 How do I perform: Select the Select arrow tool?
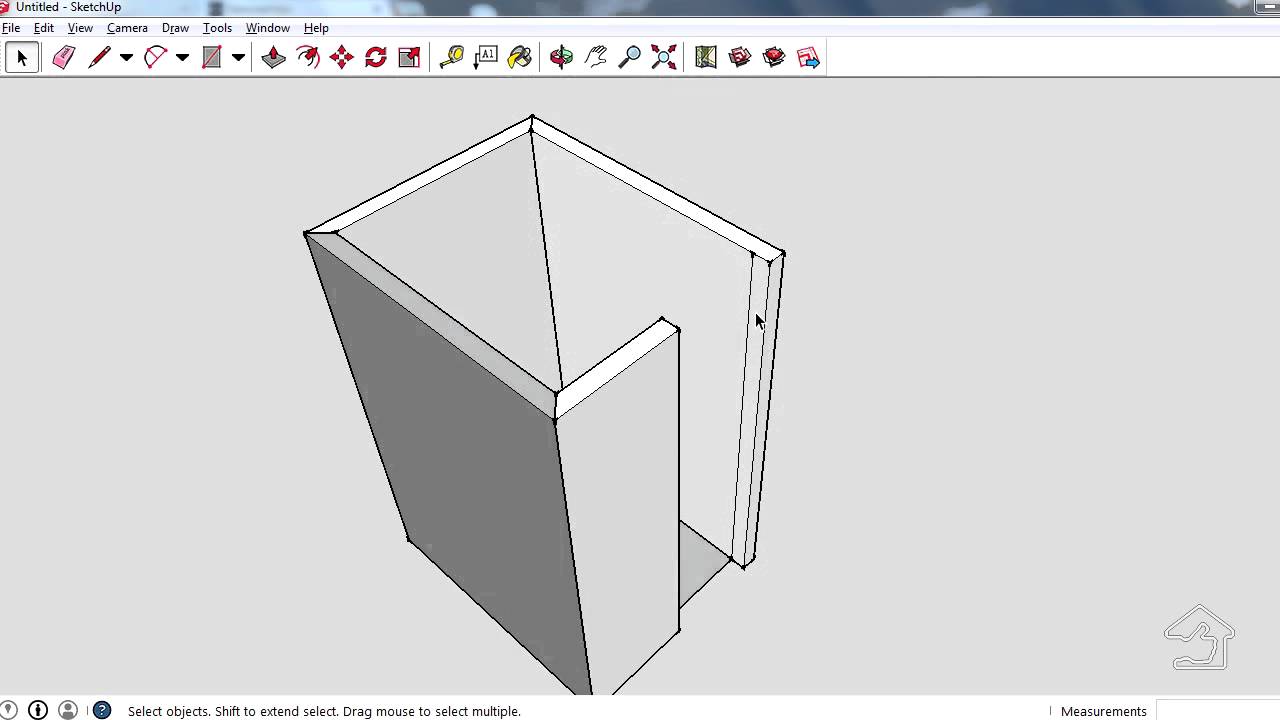(22, 58)
